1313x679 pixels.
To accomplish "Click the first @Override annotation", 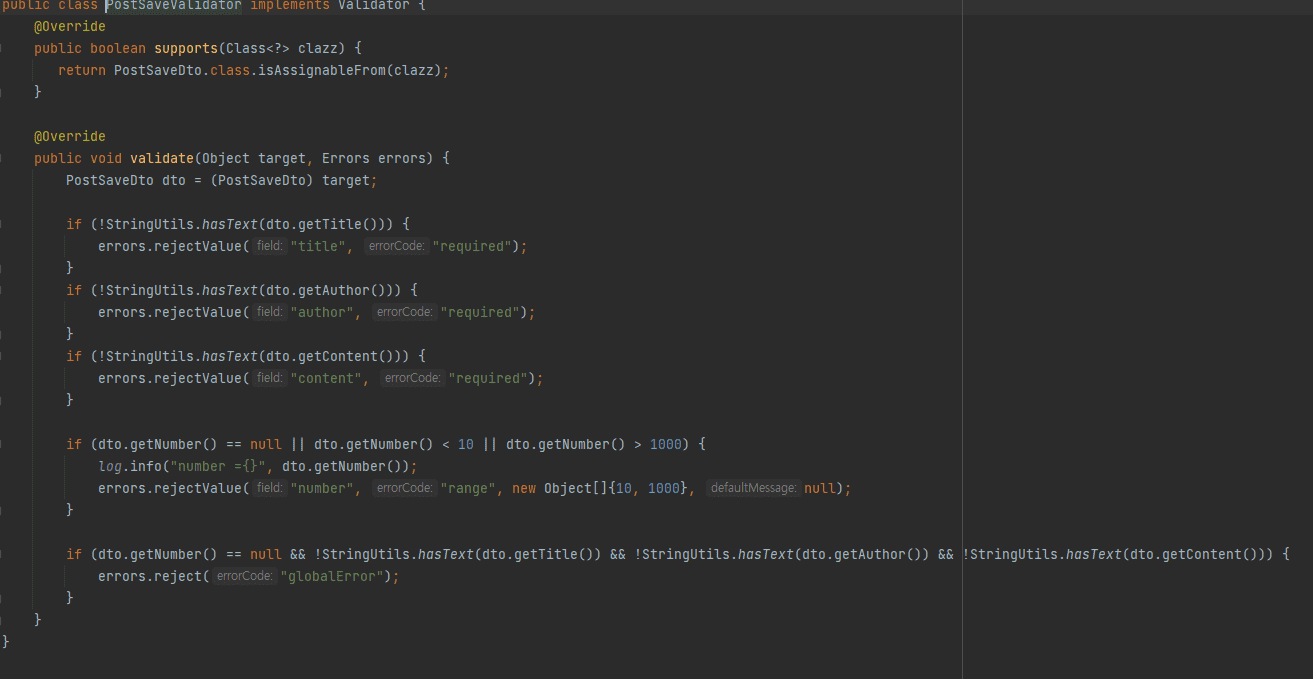I will point(69,26).
